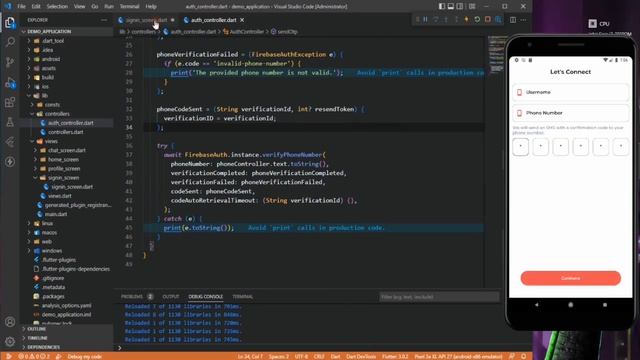Image resolution: width=640 pixels, height=360 pixels.
Task: Click the debug console filter input
Action: coord(439,297)
